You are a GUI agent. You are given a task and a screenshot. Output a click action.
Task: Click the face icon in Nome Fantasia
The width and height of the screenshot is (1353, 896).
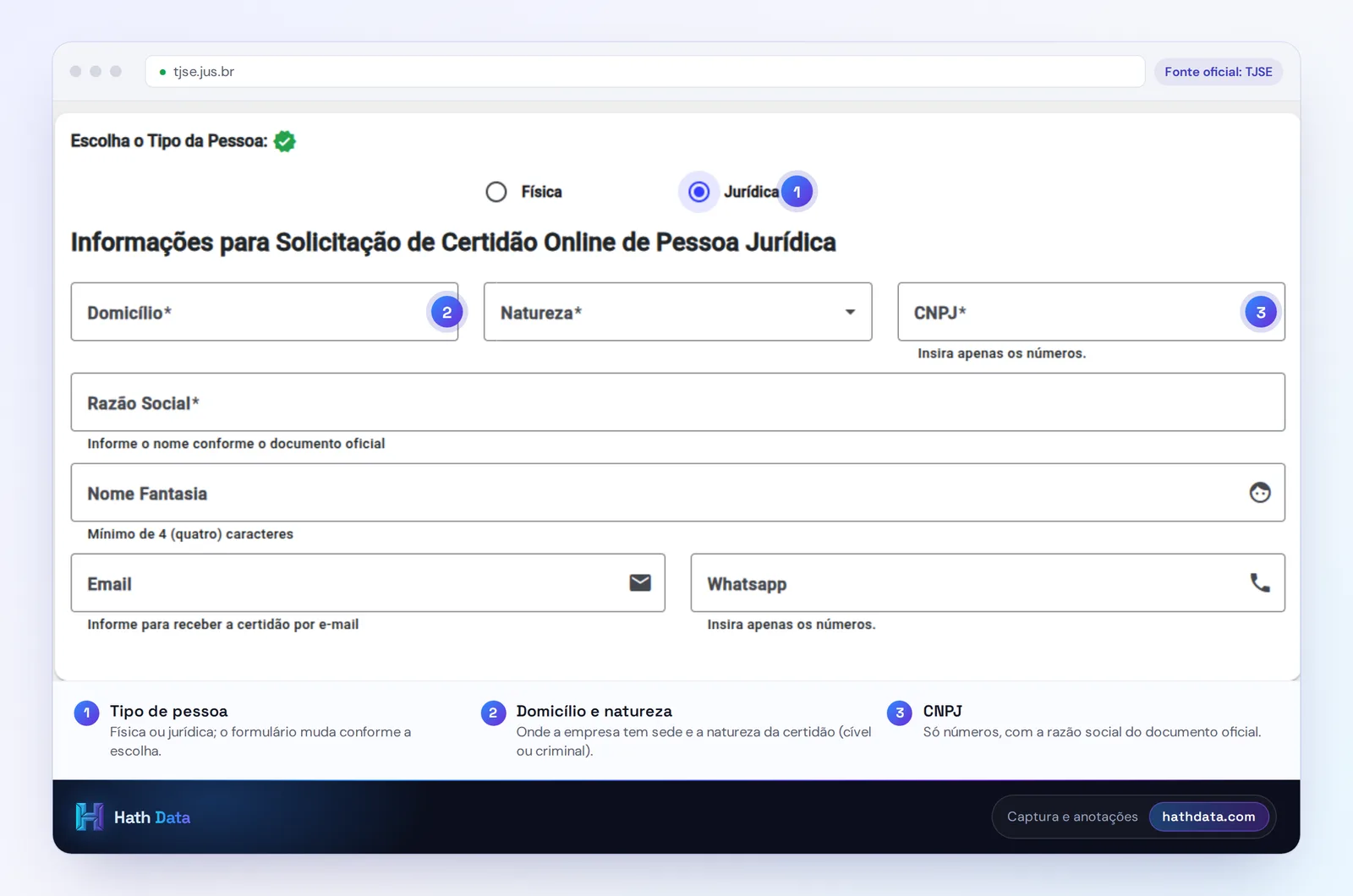(x=1260, y=493)
